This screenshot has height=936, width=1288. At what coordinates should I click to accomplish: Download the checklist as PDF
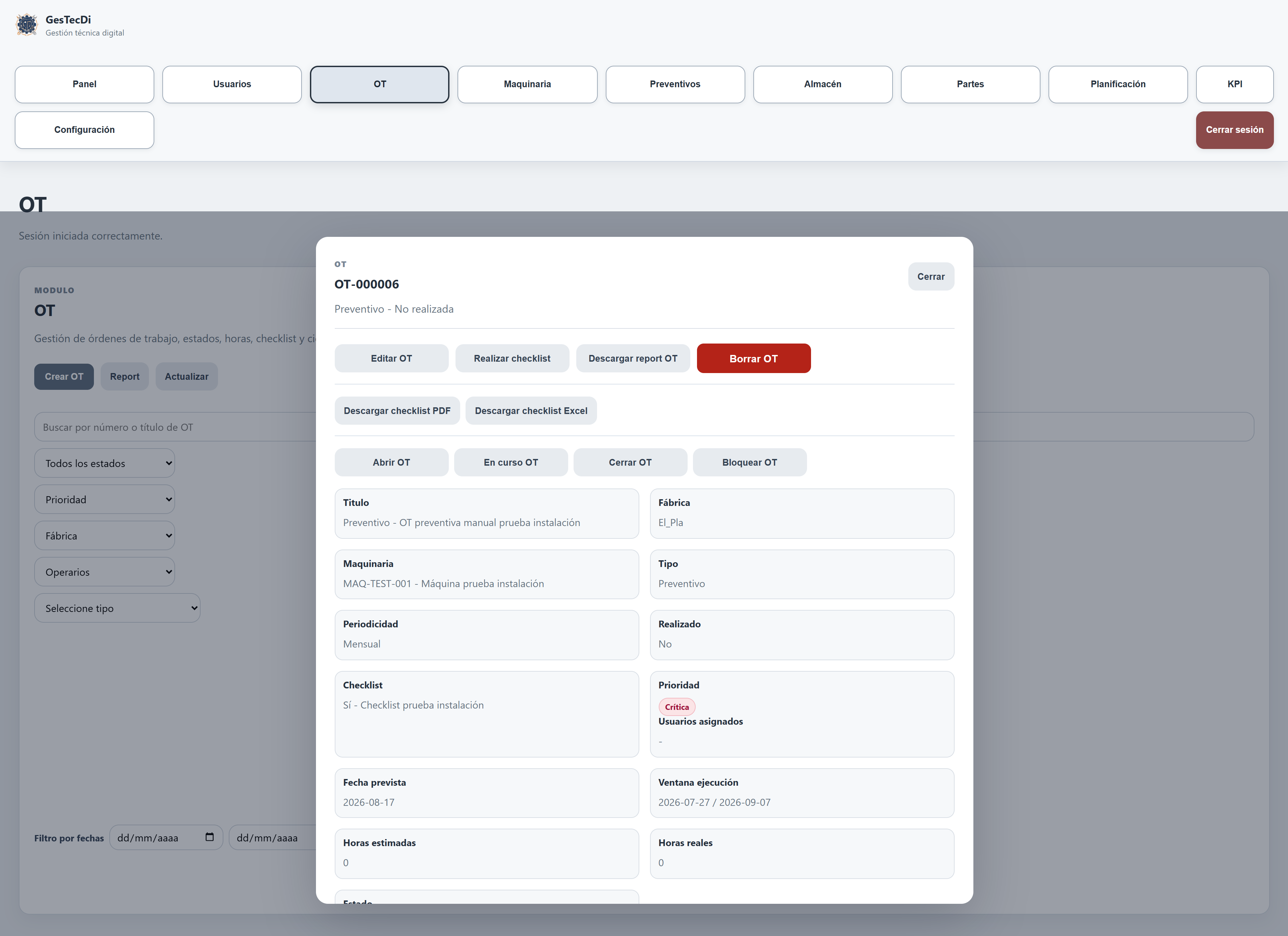pyautogui.click(x=397, y=411)
